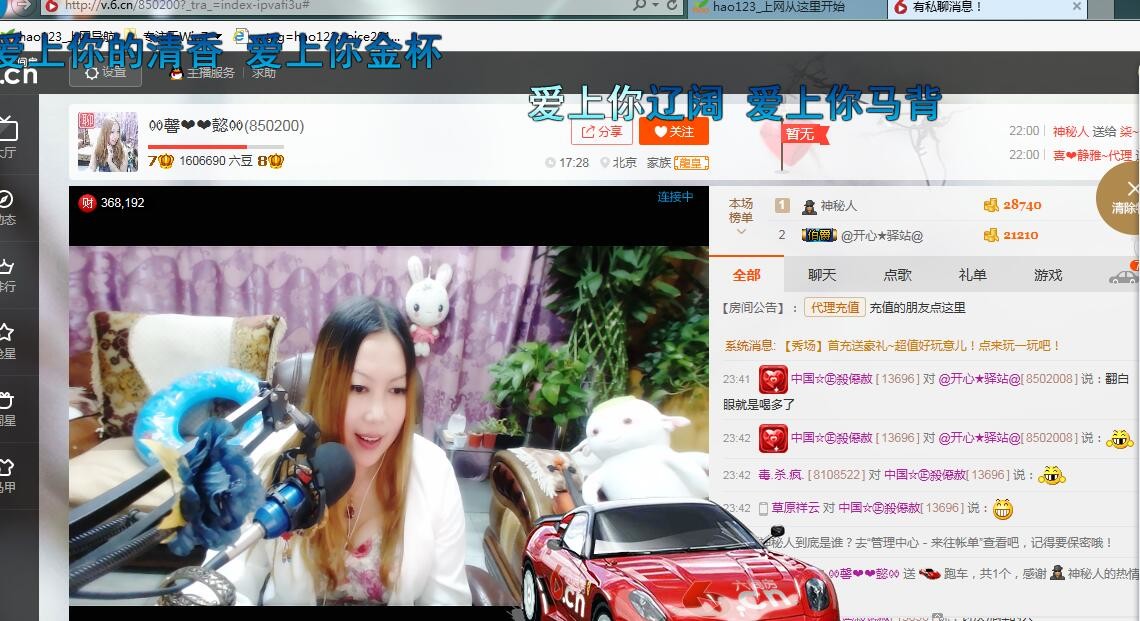Open the 礼单 gift list tab
The image size is (1140, 621).
[971, 274]
